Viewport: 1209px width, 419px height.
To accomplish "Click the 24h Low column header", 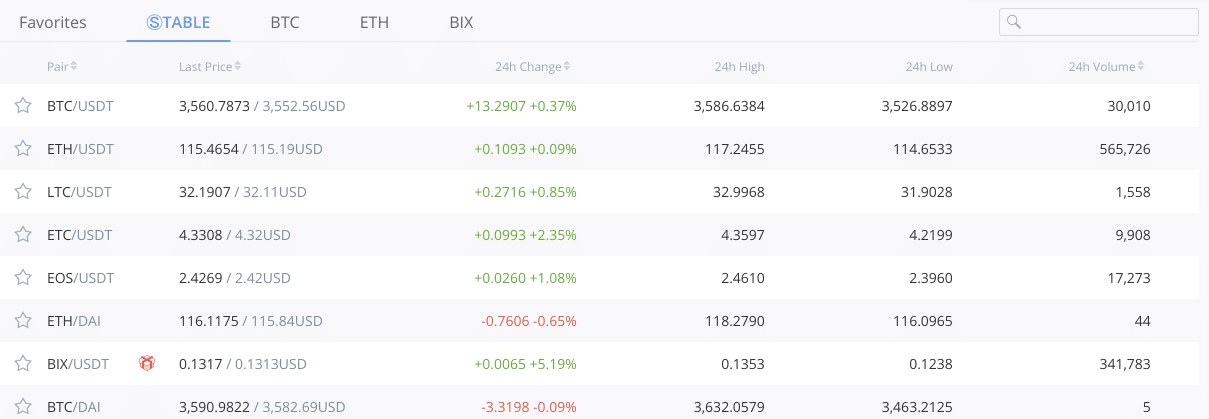I will (x=929, y=67).
